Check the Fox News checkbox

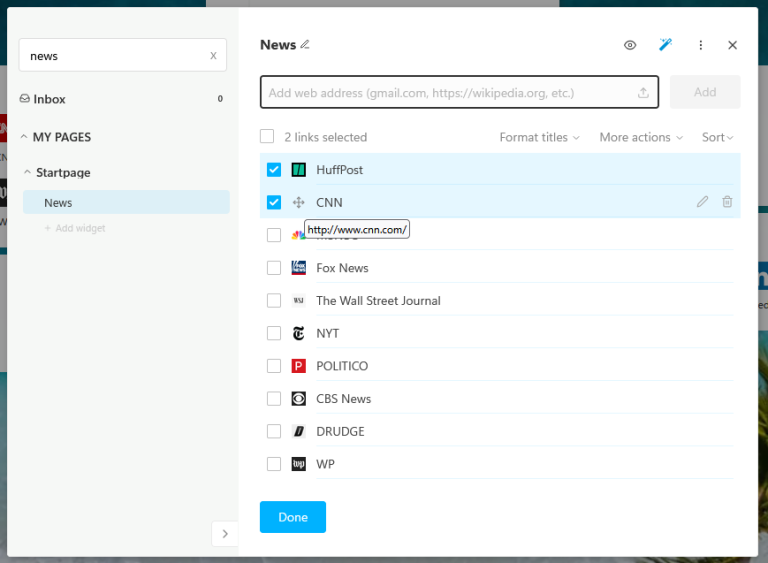pos(274,268)
